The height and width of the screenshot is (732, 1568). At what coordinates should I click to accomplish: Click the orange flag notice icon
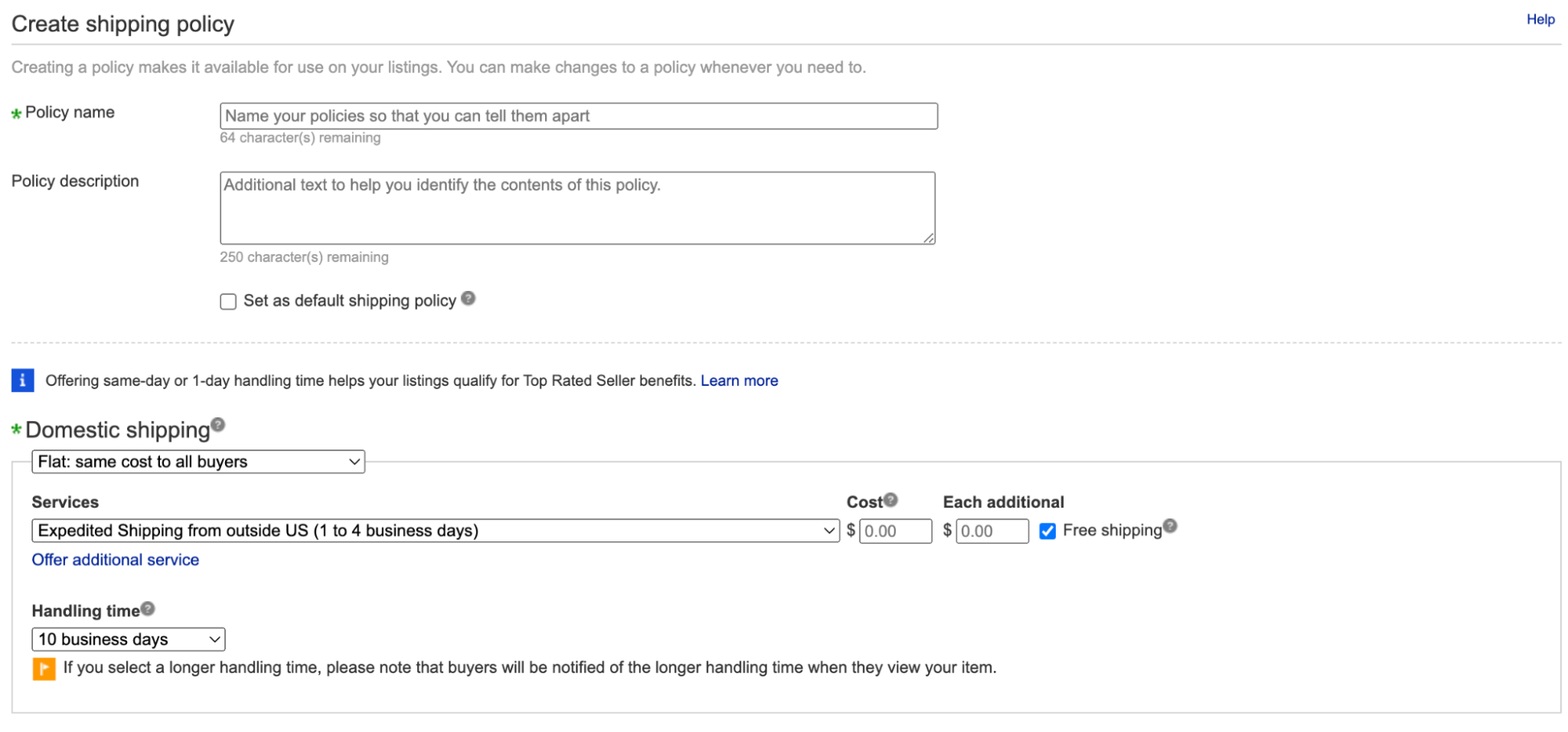[x=44, y=668]
